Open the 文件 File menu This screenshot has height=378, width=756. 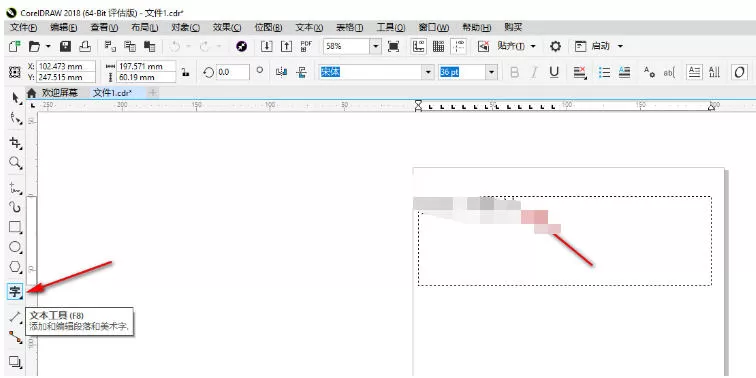tap(24, 27)
